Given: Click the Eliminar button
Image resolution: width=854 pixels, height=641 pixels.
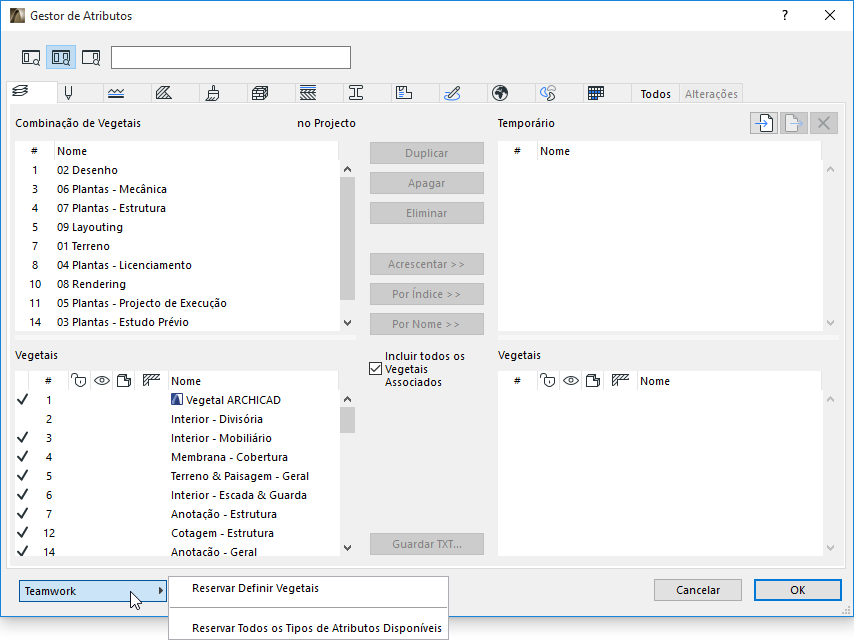Looking at the screenshot, I should point(426,213).
